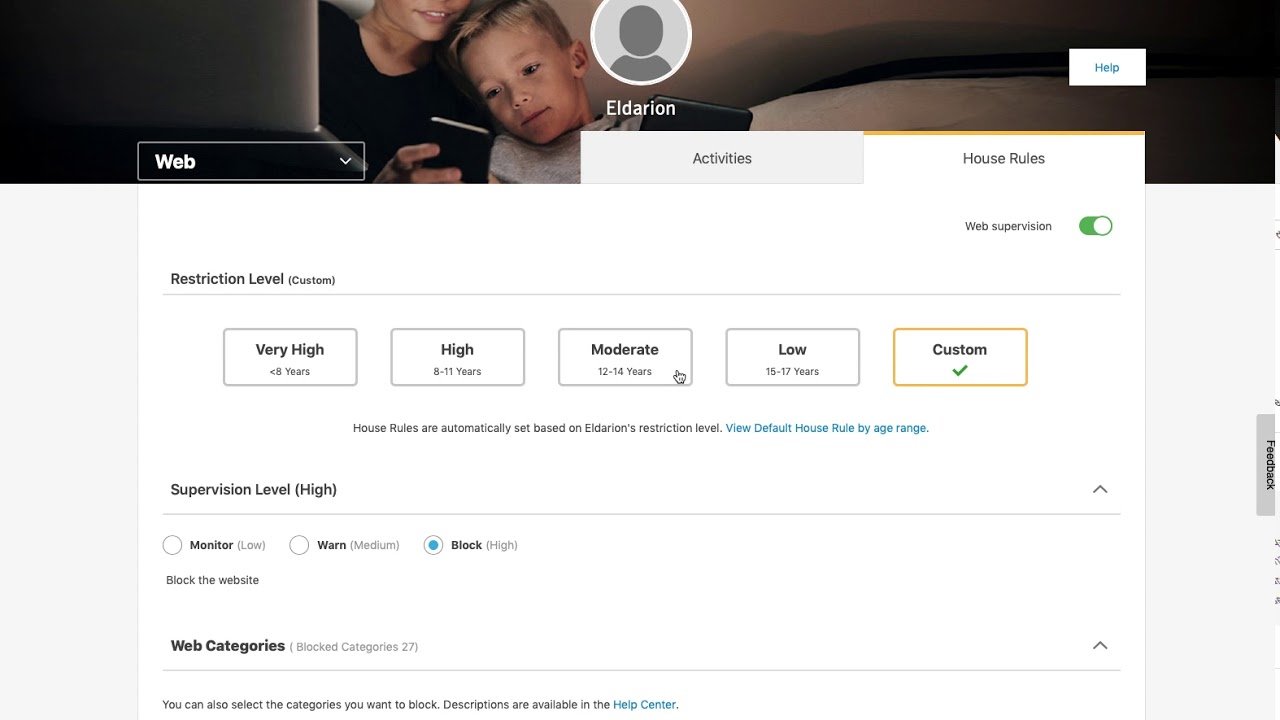Open the House Rules tab
The width and height of the screenshot is (1280, 720).
coord(1003,158)
